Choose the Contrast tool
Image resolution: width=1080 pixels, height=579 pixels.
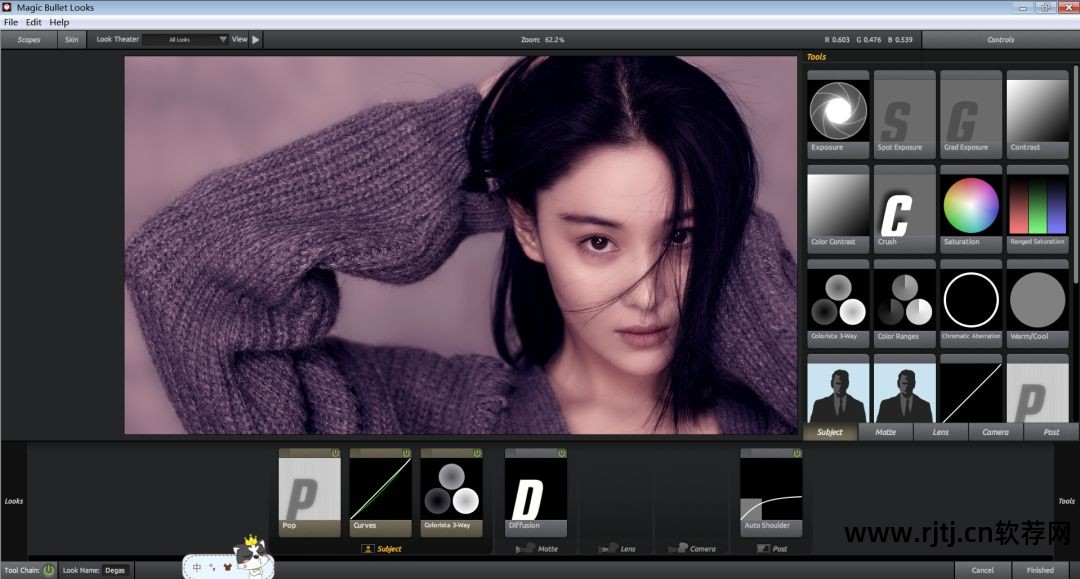tap(1037, 114)
